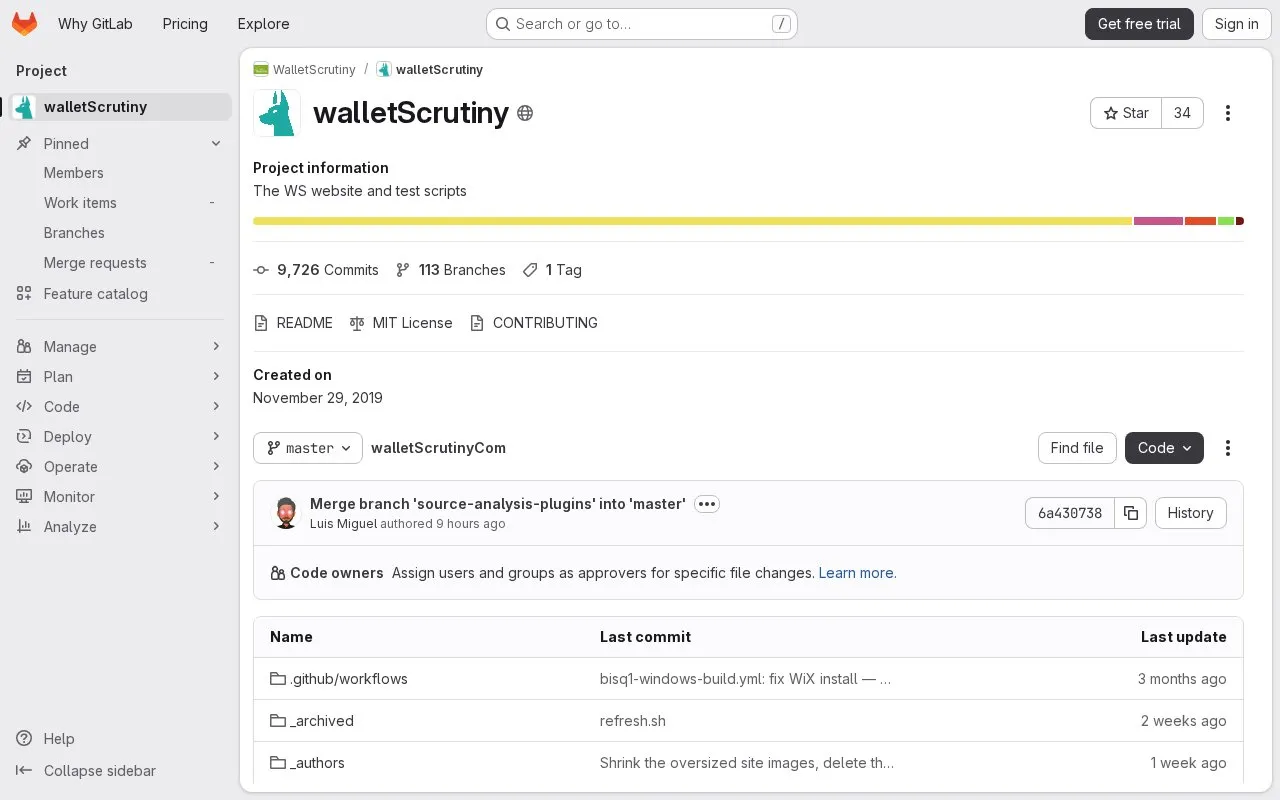1280x800 pixels.
Task: Go to Explore
Action: 264,24
